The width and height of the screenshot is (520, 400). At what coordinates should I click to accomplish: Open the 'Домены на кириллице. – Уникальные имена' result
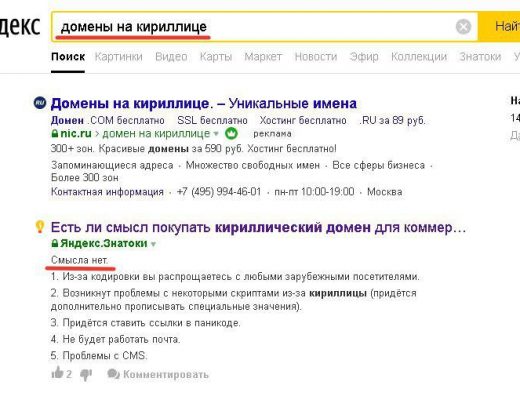click(203, 103)
